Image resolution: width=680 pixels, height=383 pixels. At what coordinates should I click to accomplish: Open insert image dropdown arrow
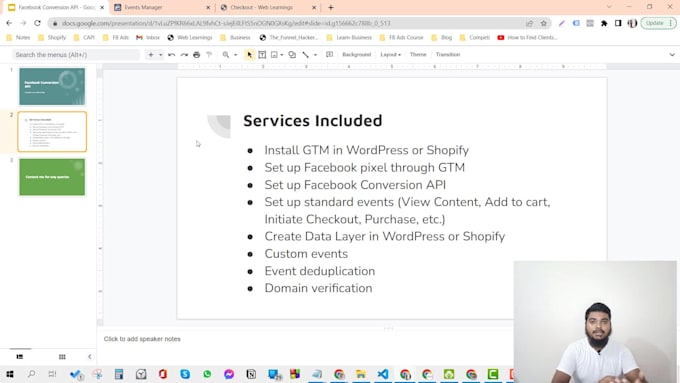[x=281, y=55]
